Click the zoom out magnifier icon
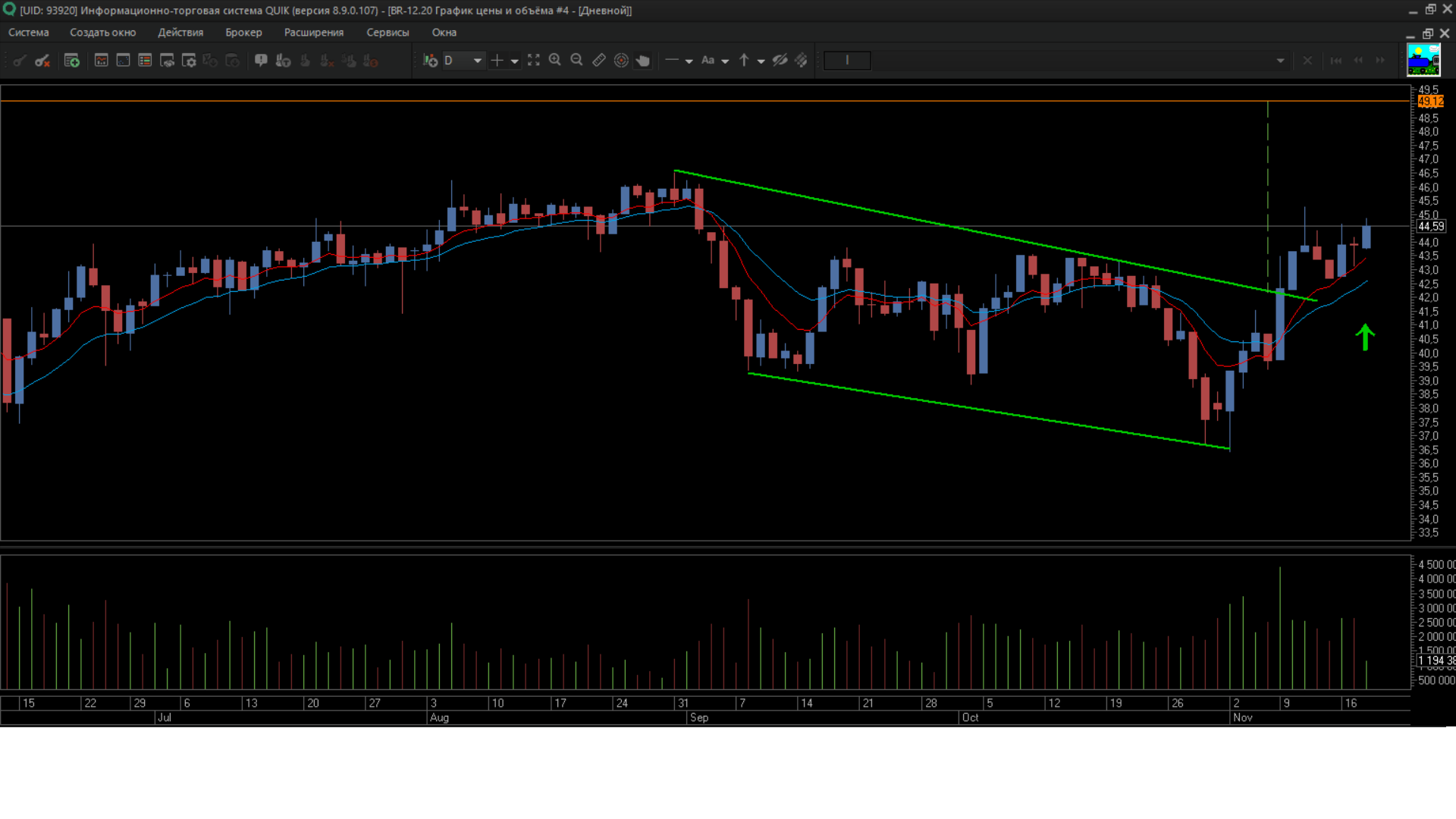 coord(576,61)
